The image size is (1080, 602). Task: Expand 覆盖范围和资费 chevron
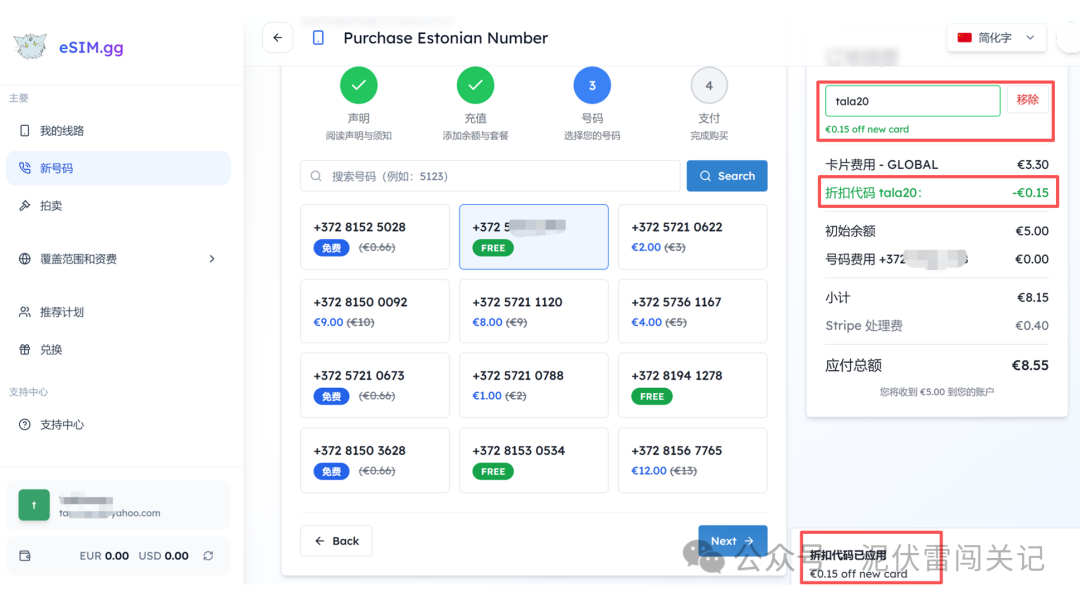tap(212, 259)
